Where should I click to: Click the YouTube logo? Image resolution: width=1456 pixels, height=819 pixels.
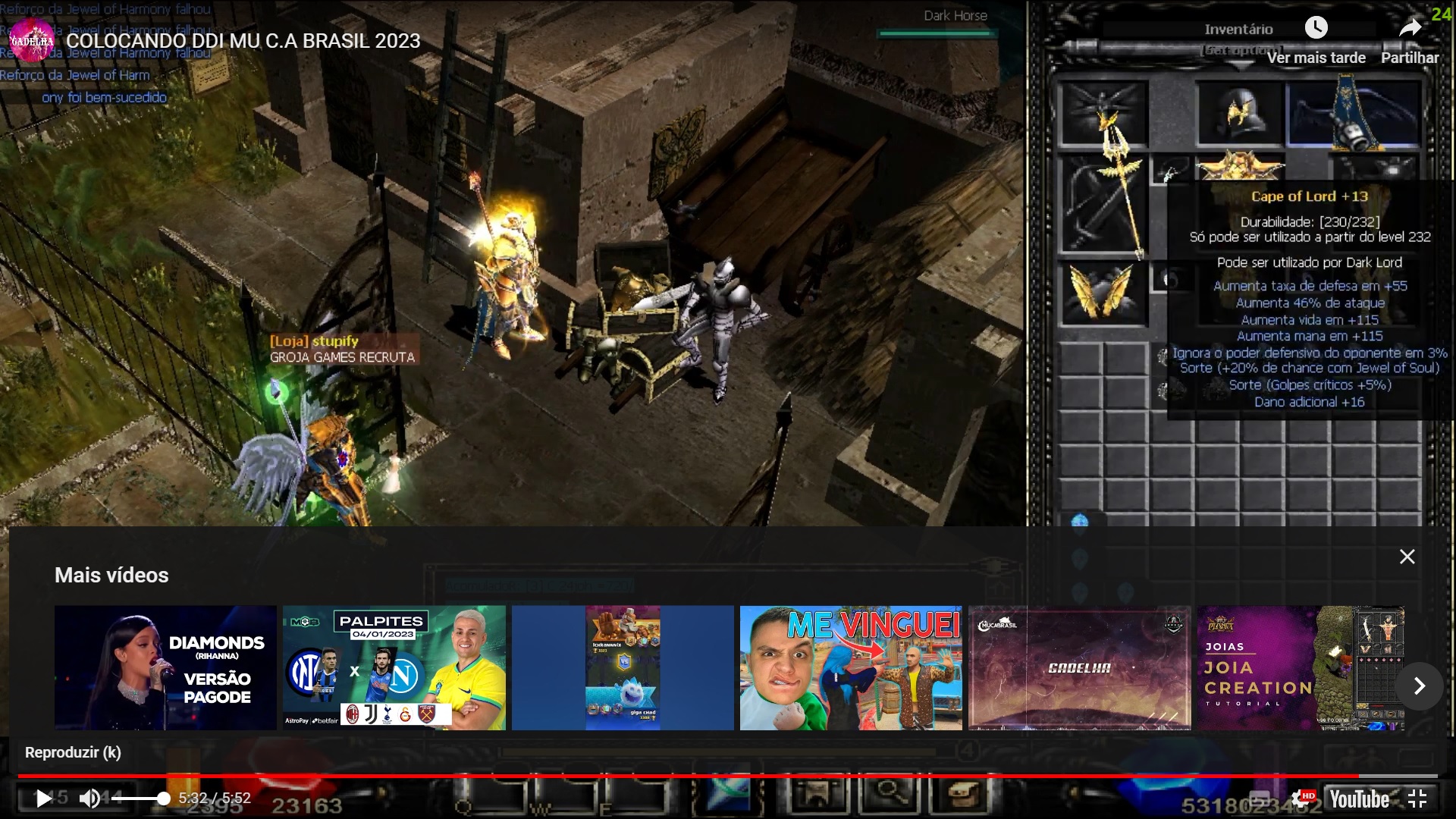1359,799
